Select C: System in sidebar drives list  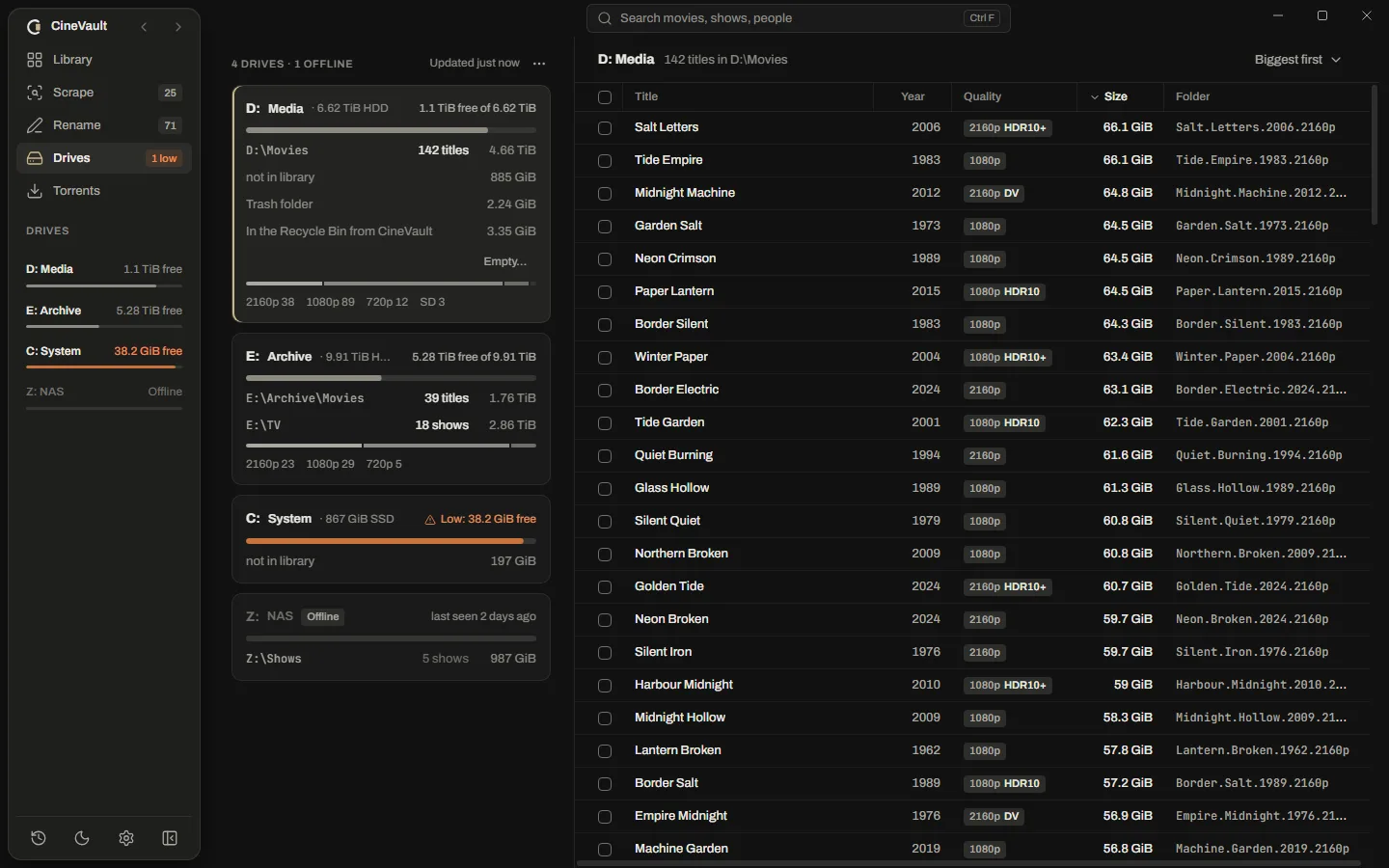tap(104, 357)
